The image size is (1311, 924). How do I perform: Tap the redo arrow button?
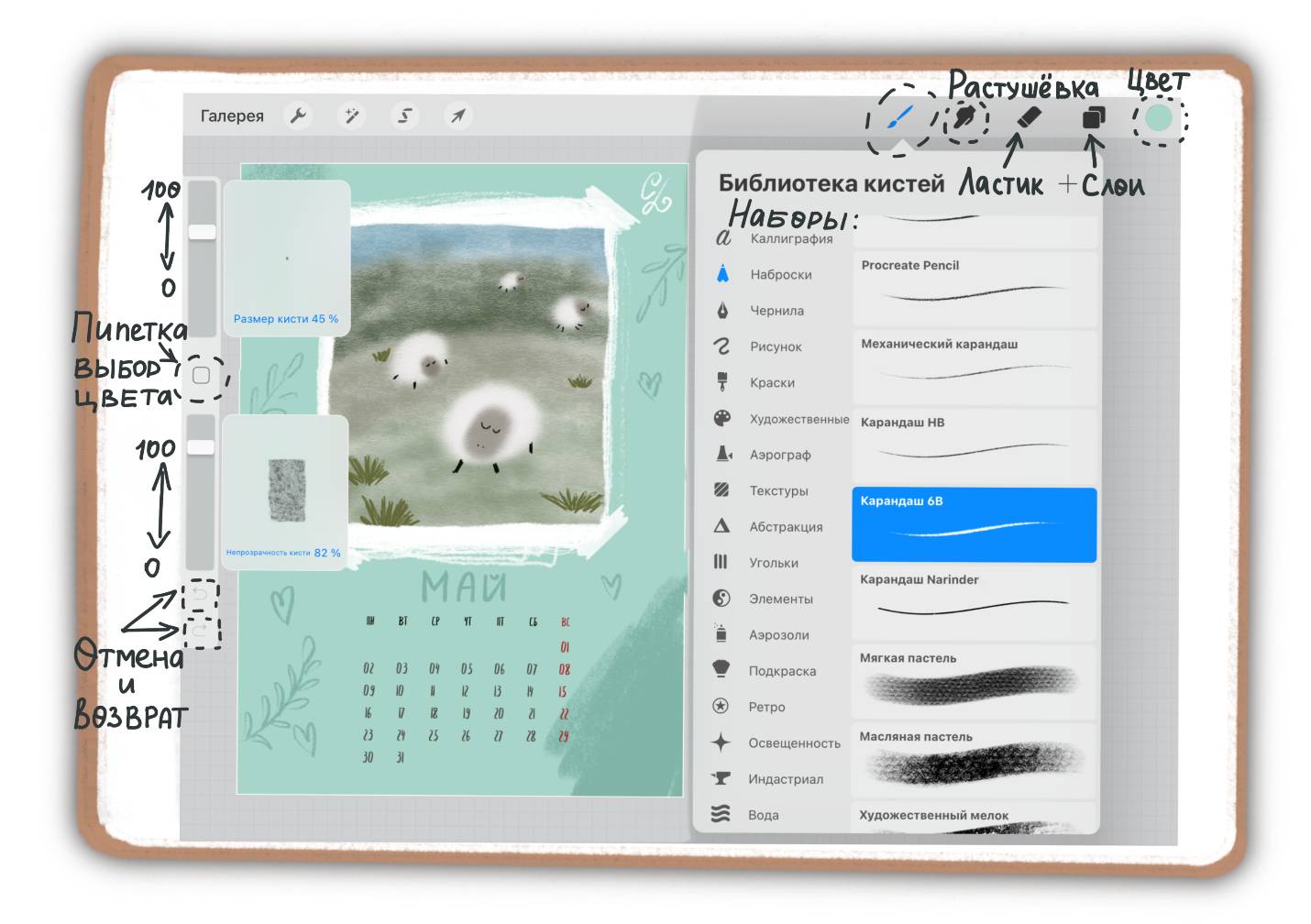click(x=201, y=632)
